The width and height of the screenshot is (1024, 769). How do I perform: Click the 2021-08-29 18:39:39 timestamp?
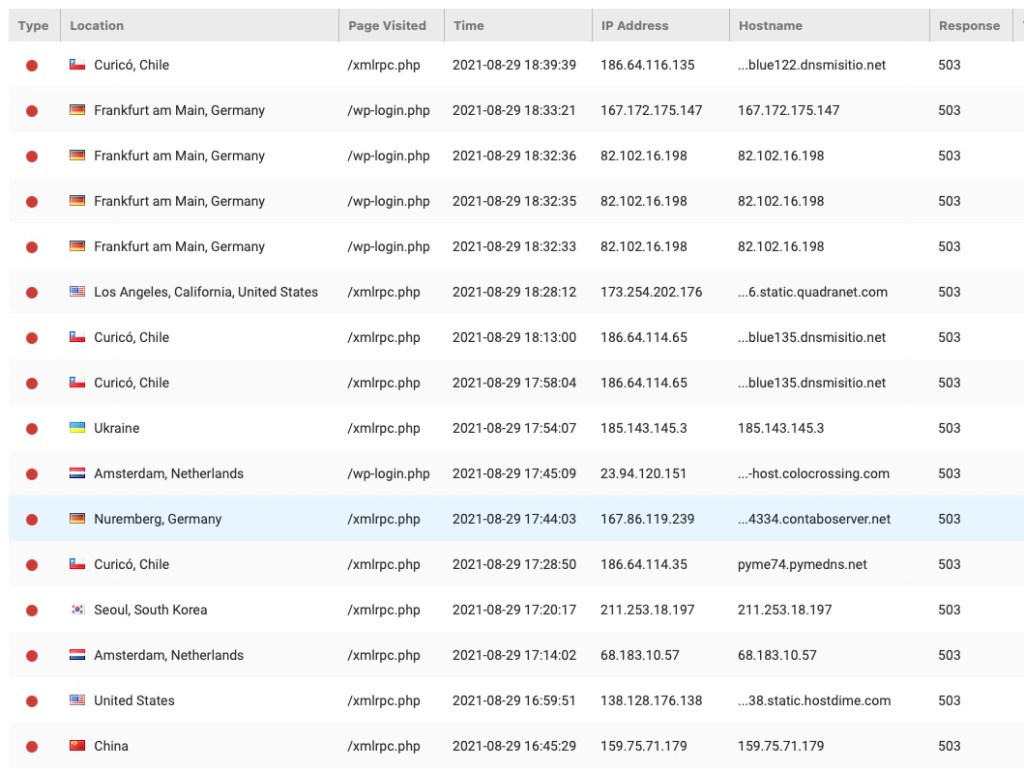click(x=514, y=65)
